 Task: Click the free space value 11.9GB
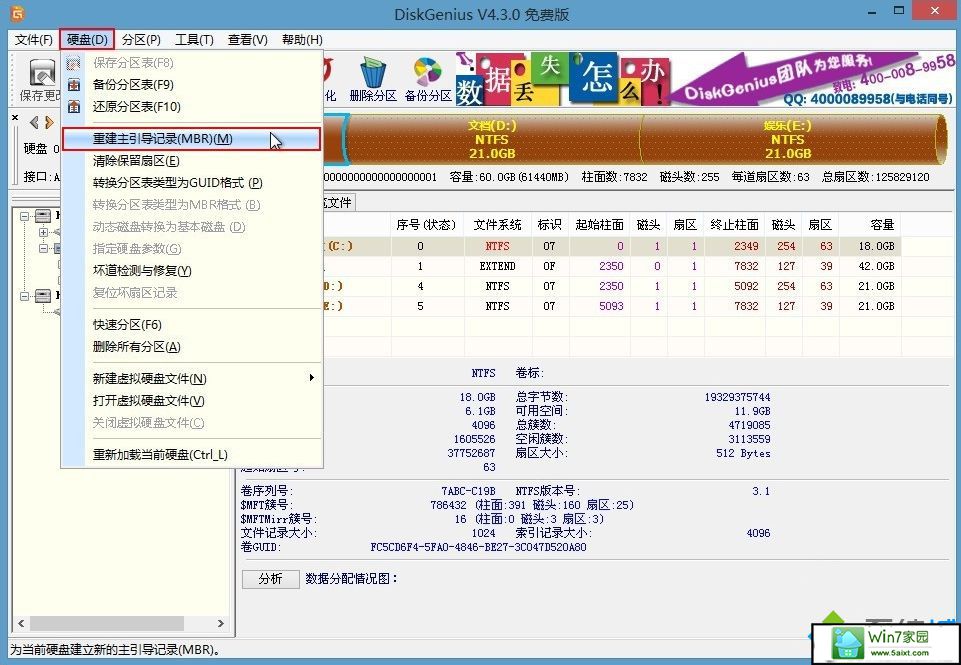pyautogui.click(x=752, y=411)
